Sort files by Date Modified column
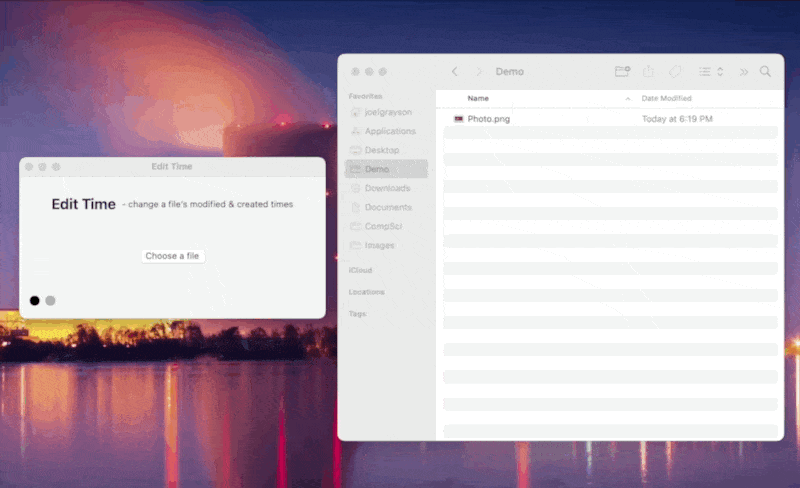 [x=666, y=98]
